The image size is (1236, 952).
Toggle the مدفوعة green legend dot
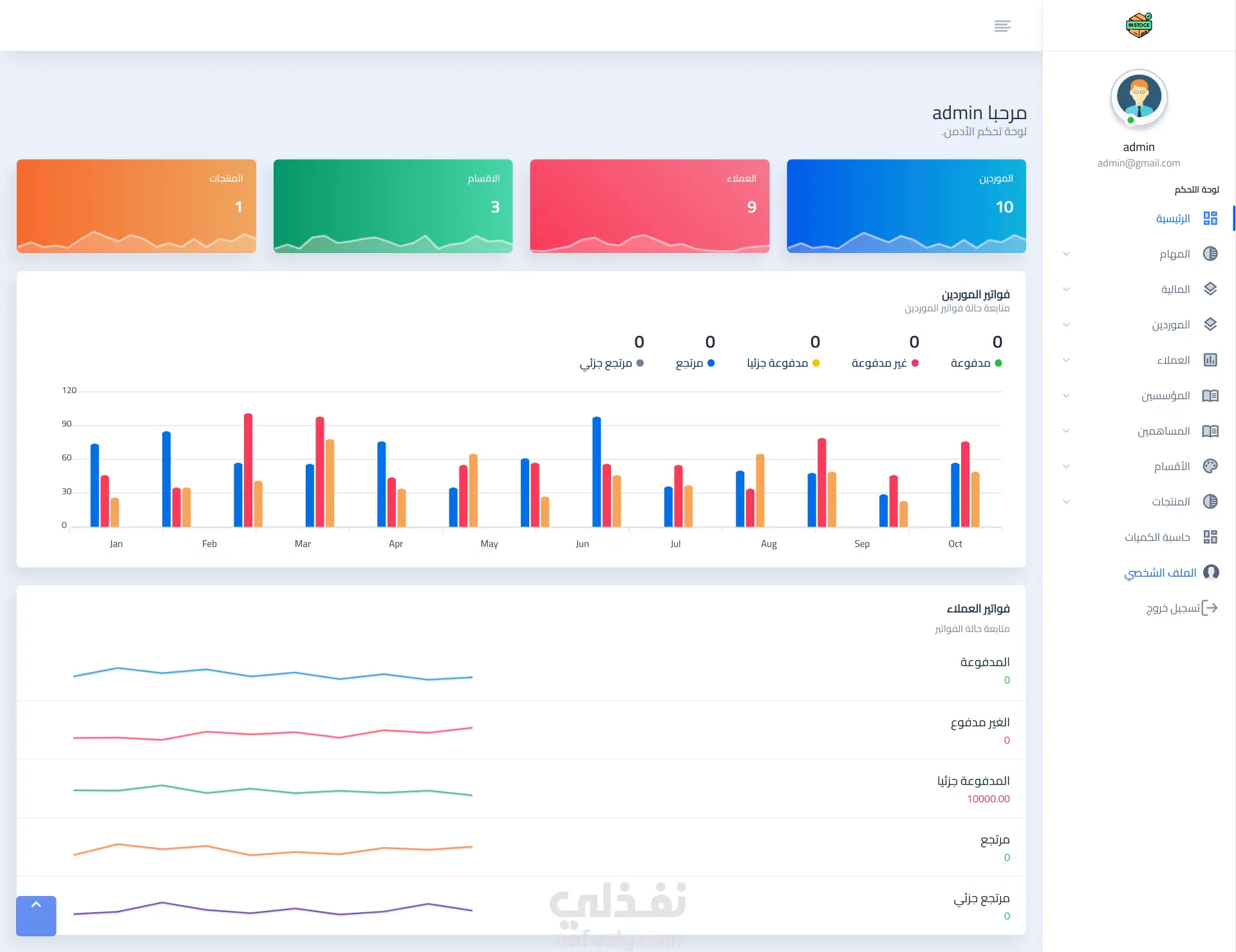[x=998, y=363]
